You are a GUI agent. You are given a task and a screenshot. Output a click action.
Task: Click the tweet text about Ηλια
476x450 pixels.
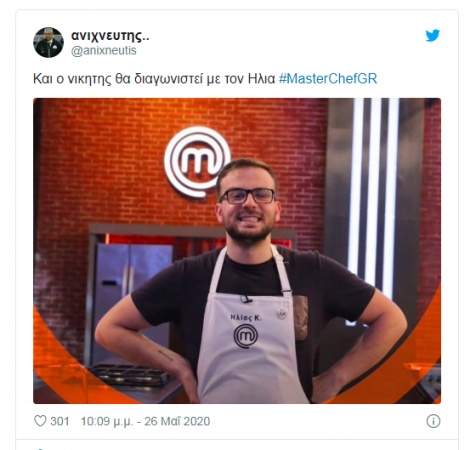coord(154,79)
